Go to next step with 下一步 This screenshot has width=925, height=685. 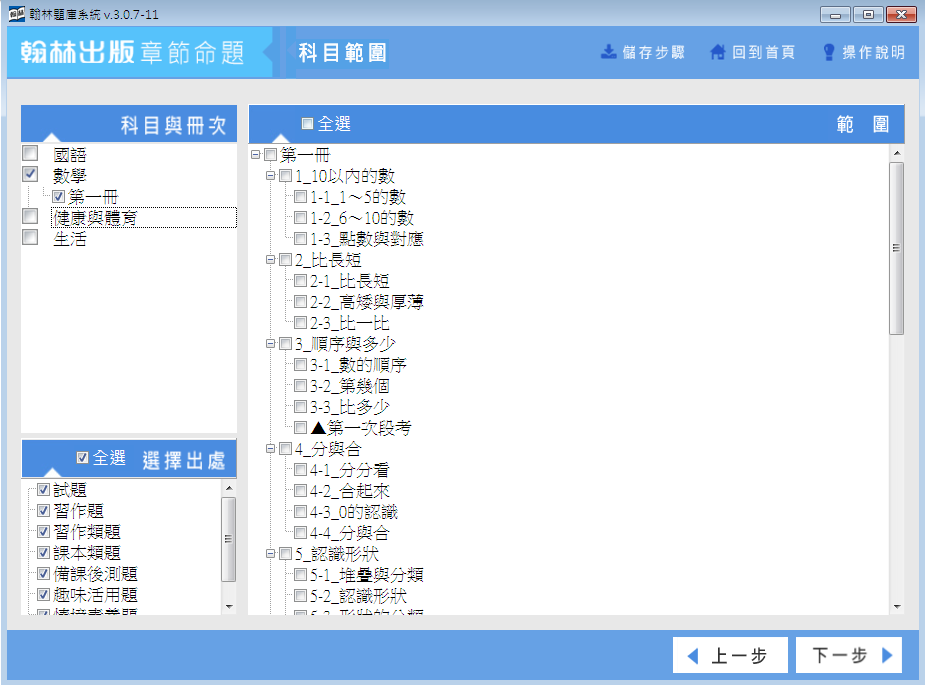pos(848,656)
